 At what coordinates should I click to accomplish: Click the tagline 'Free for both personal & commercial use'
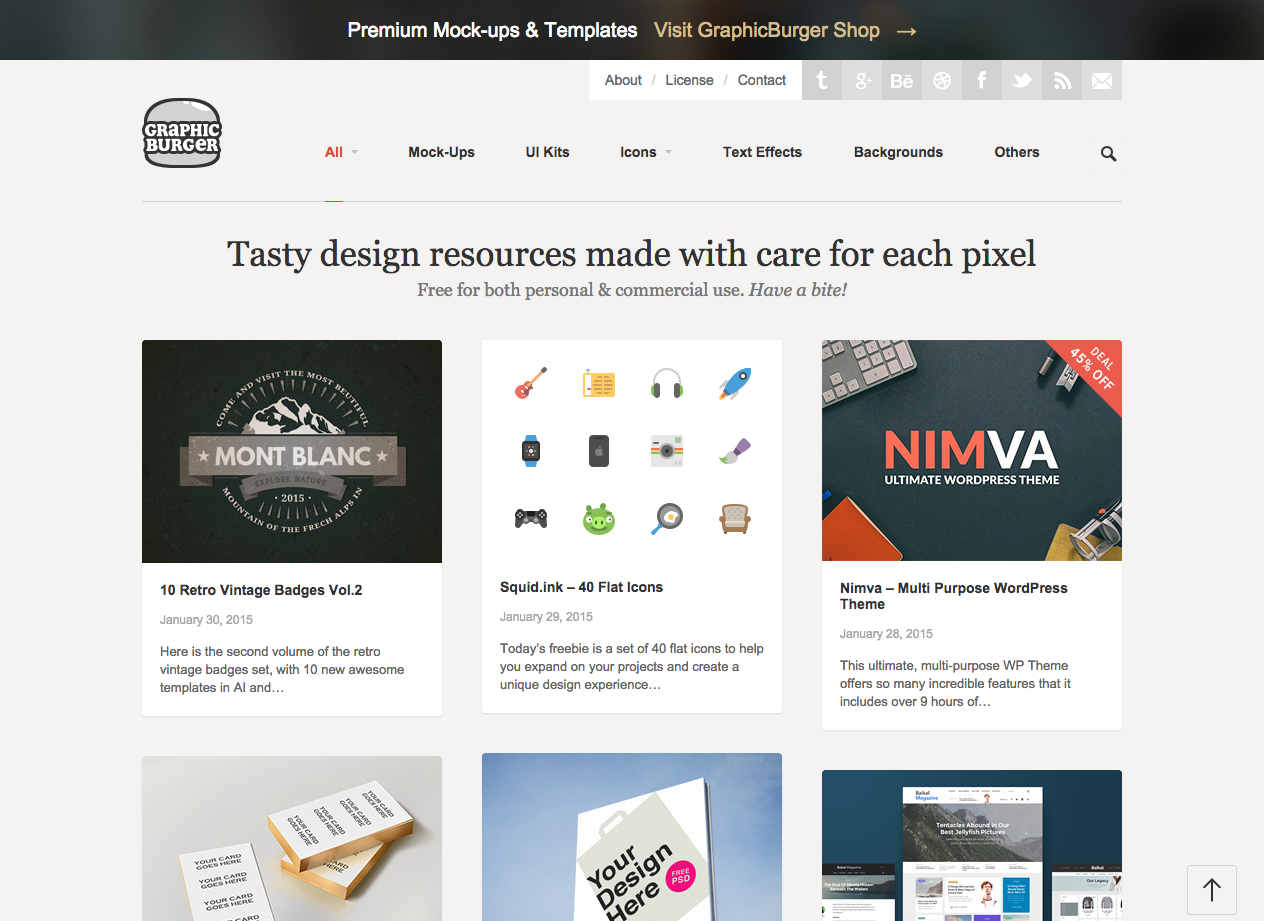[x=580, y=290]
